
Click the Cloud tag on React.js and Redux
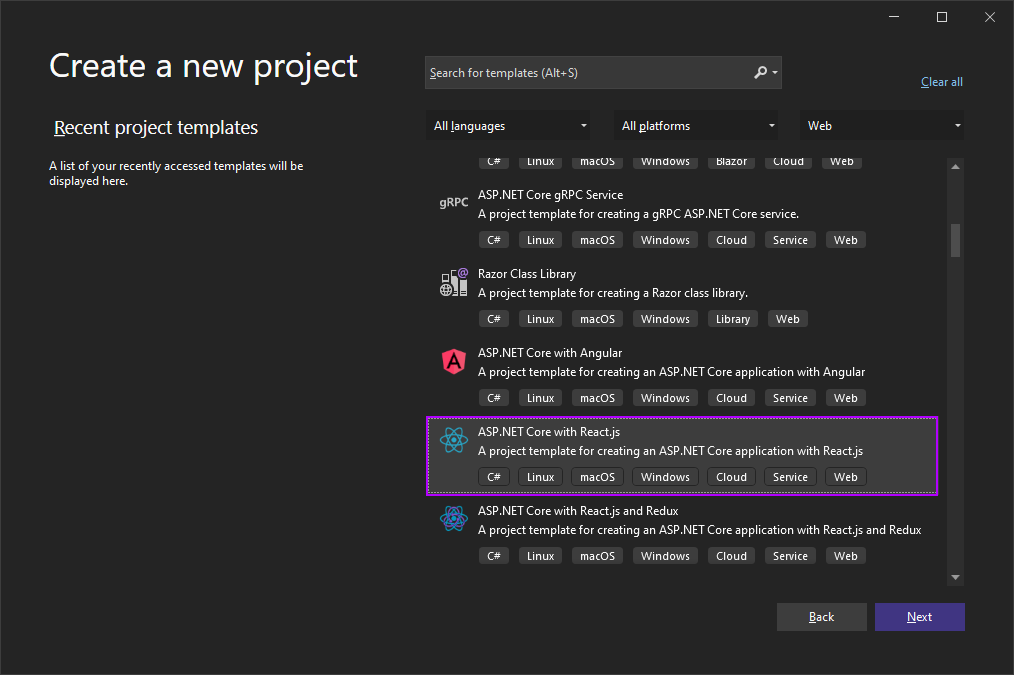pos(731,555)
